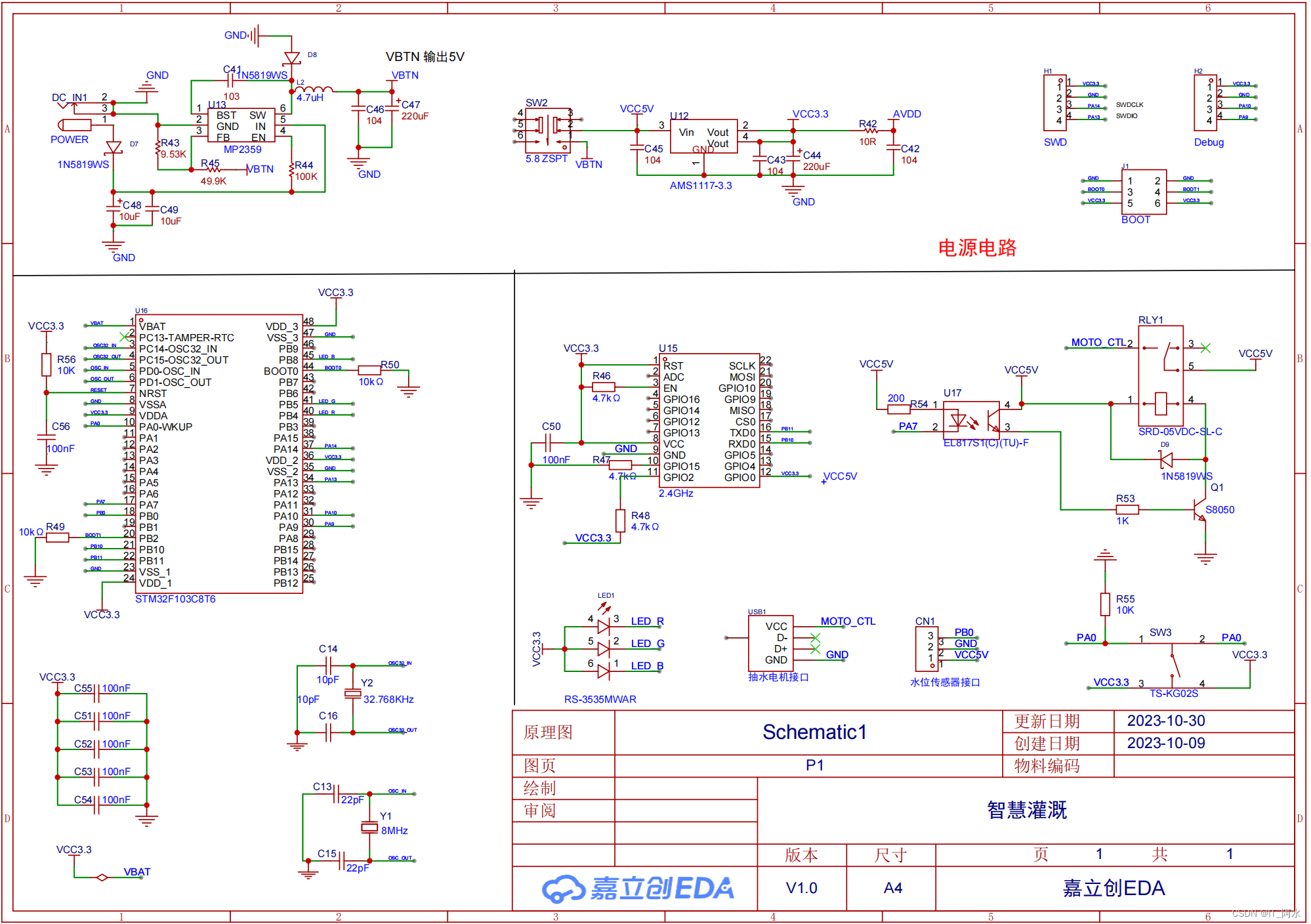This screenshot has width=1311, height=924.
Task: Select the '原理图' field label
Action: point(548,732)
